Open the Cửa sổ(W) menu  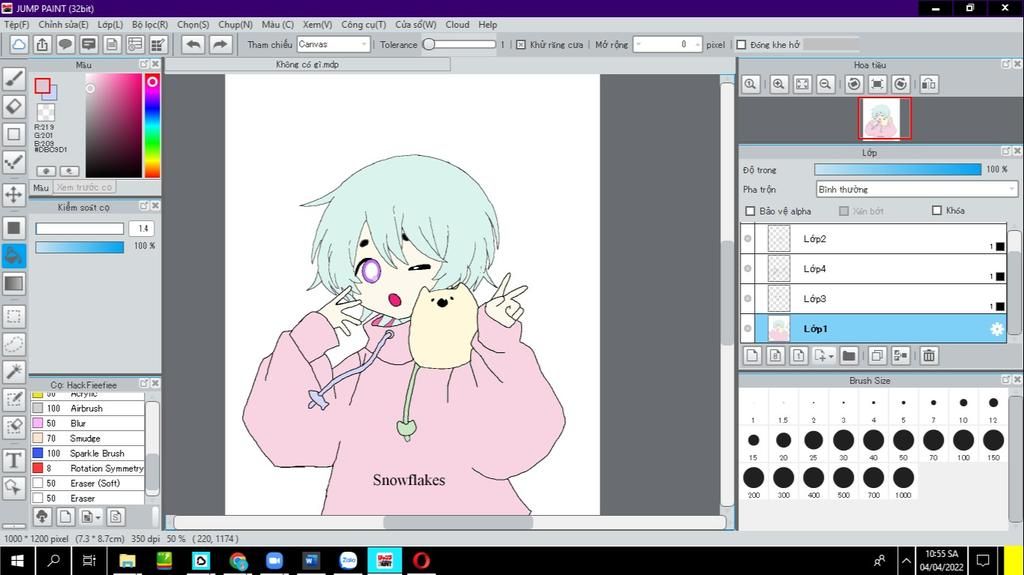pyautogui.click(x=415, y=24)
